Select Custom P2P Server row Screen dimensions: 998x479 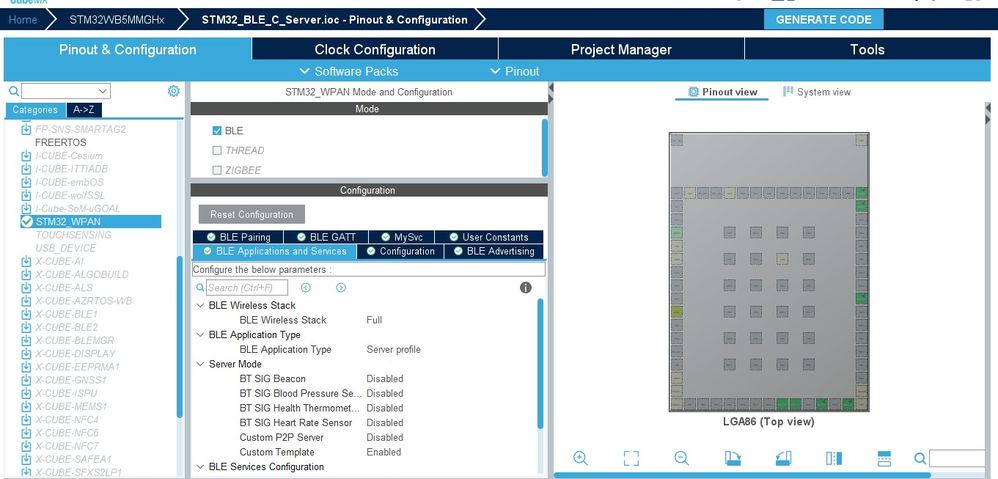tap(366, 438)
